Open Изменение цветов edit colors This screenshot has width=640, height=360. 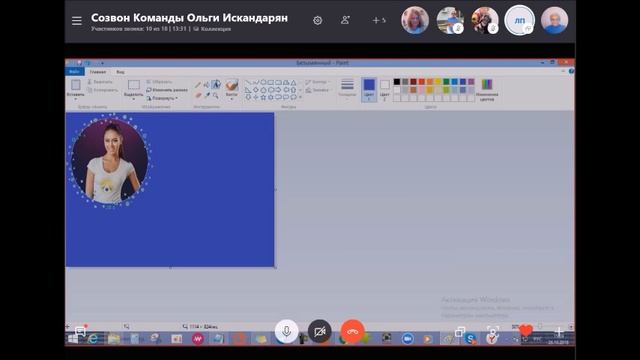(487, 89)
